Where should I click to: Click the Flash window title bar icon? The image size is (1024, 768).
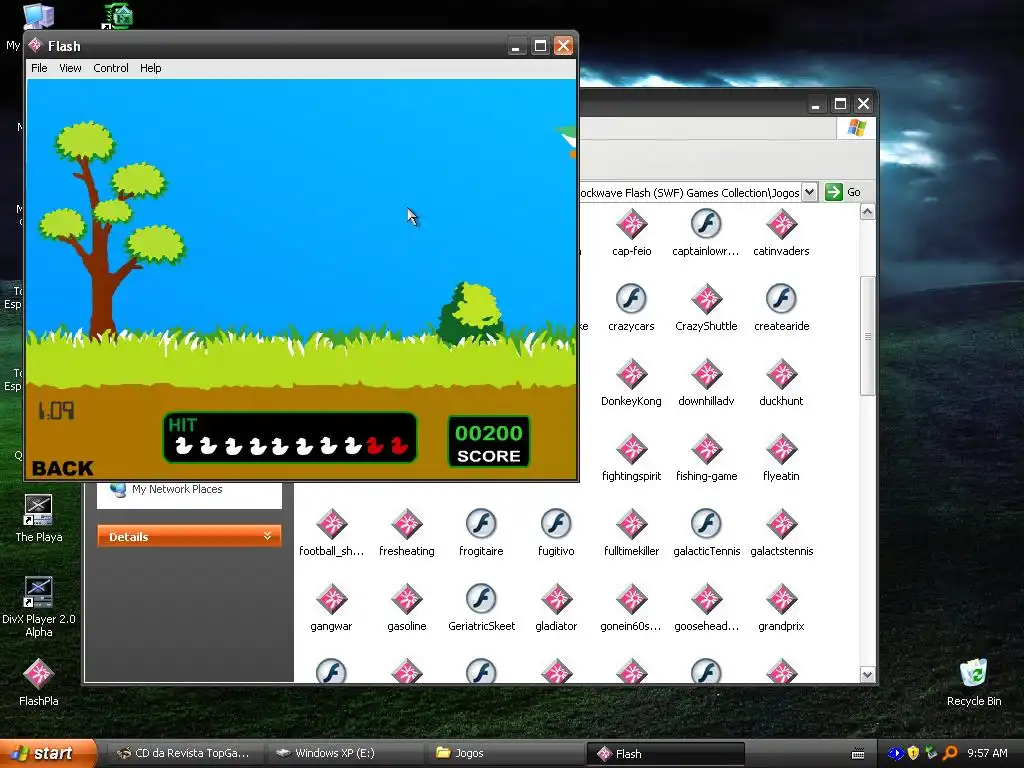click(35, 46)
